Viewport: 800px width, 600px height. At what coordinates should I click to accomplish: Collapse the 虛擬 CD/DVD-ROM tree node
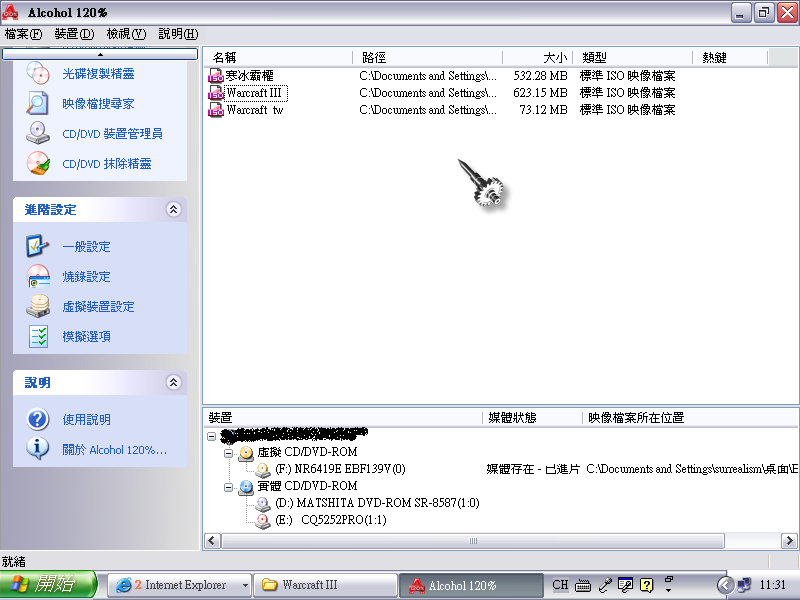pos(228,453)
